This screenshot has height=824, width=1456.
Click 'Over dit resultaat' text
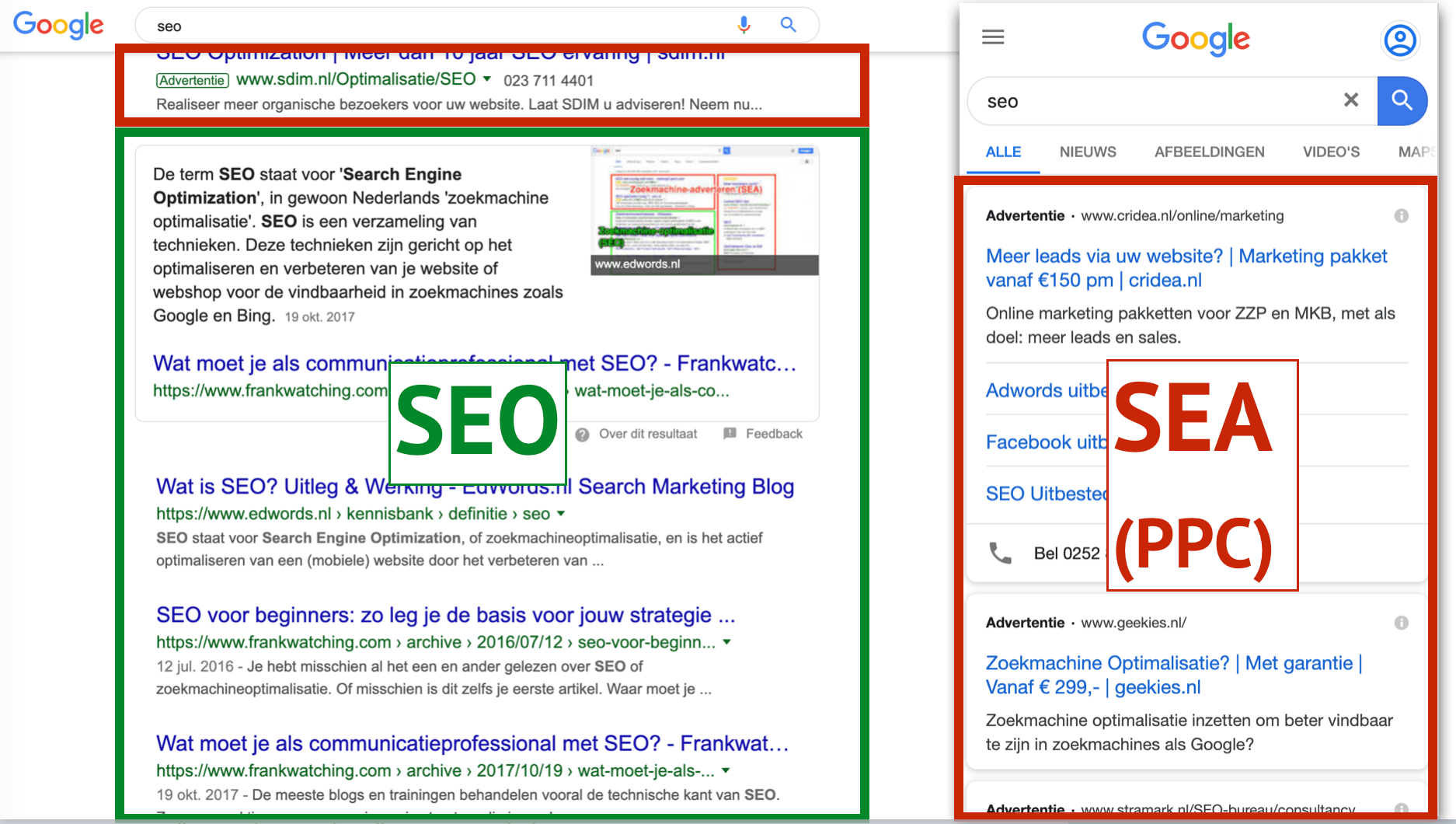point(648,434)
